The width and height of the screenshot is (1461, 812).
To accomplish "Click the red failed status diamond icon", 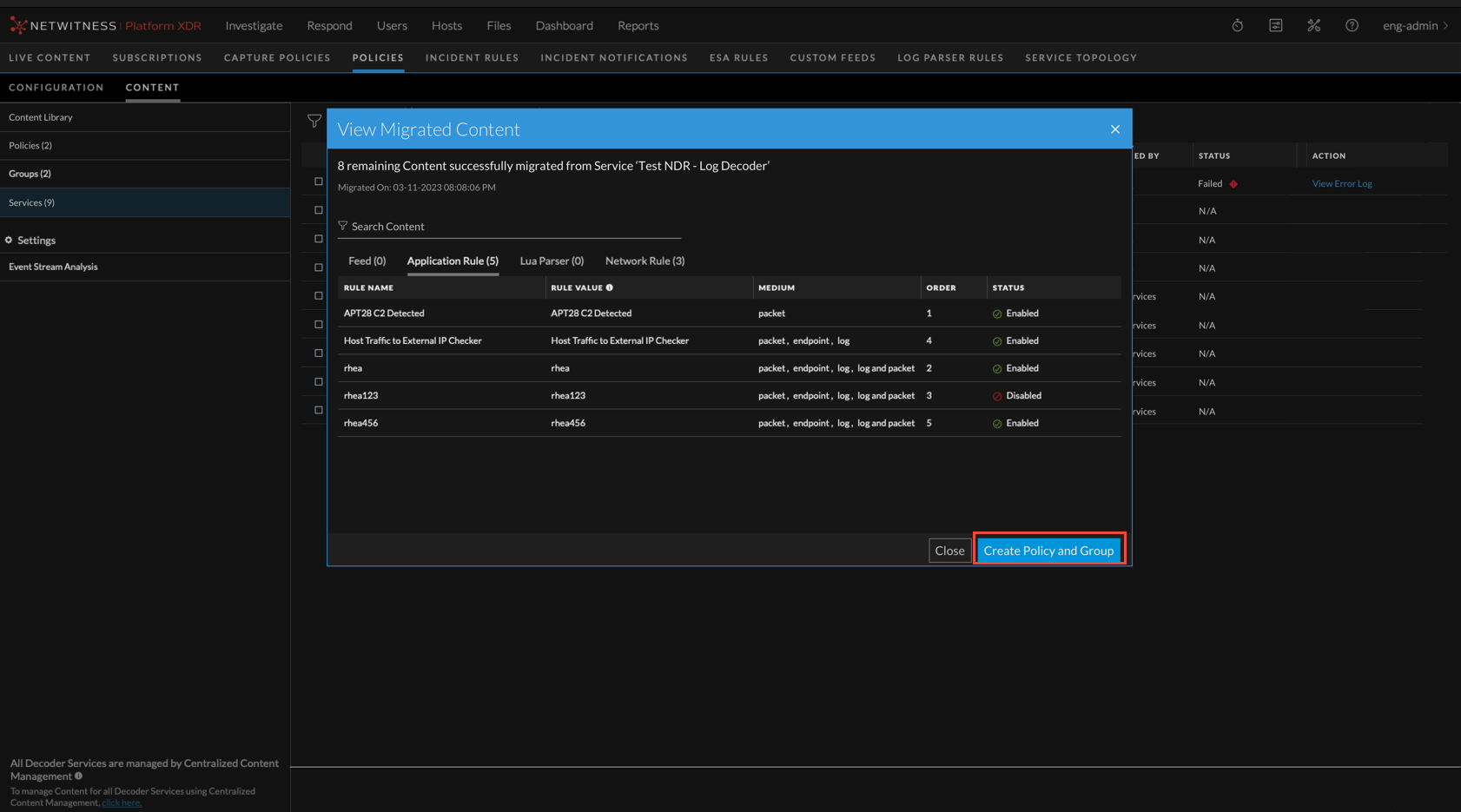I will [x=1233, y=184].
